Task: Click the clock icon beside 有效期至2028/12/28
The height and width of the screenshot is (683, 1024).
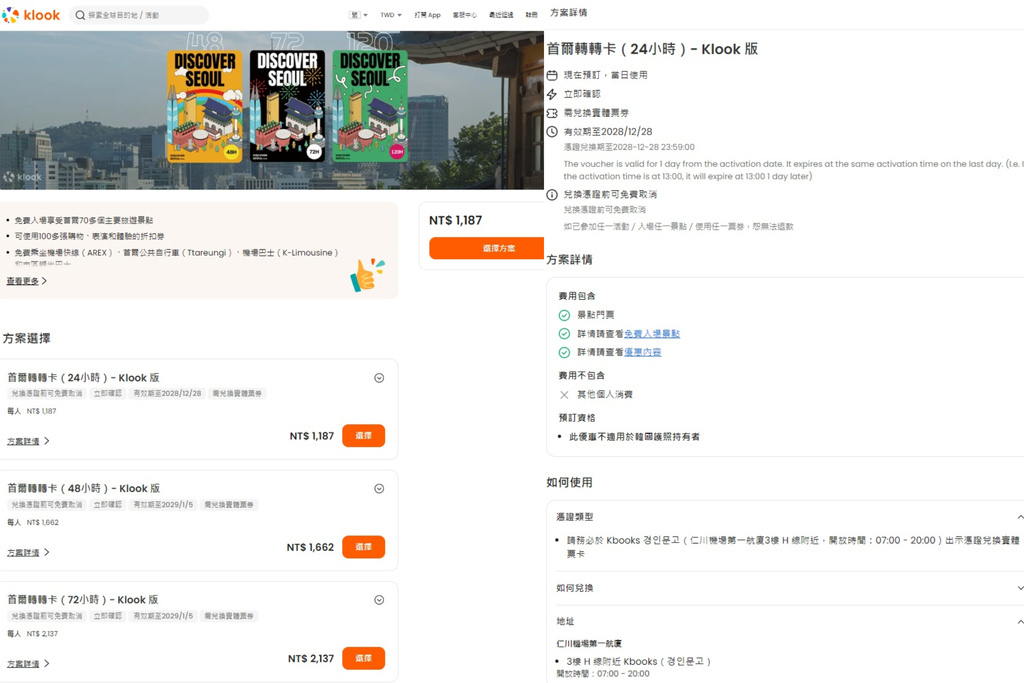Action: (x=552, y=132)
